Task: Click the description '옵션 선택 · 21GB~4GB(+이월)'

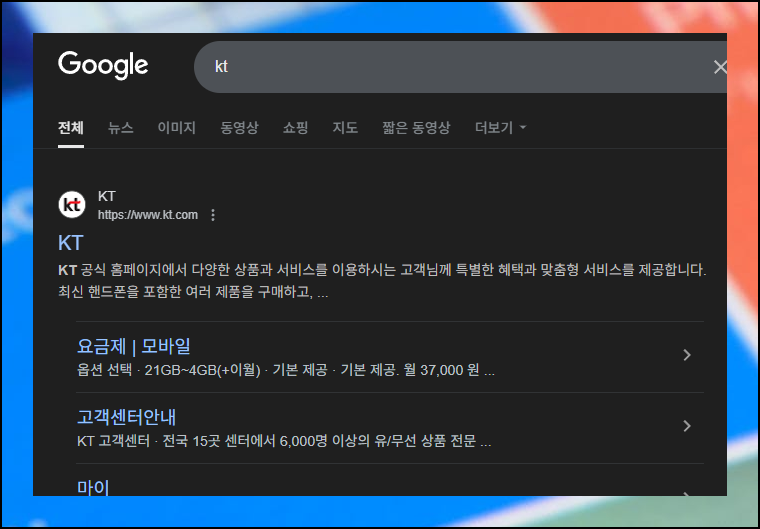Action: [x=286, y=370]
